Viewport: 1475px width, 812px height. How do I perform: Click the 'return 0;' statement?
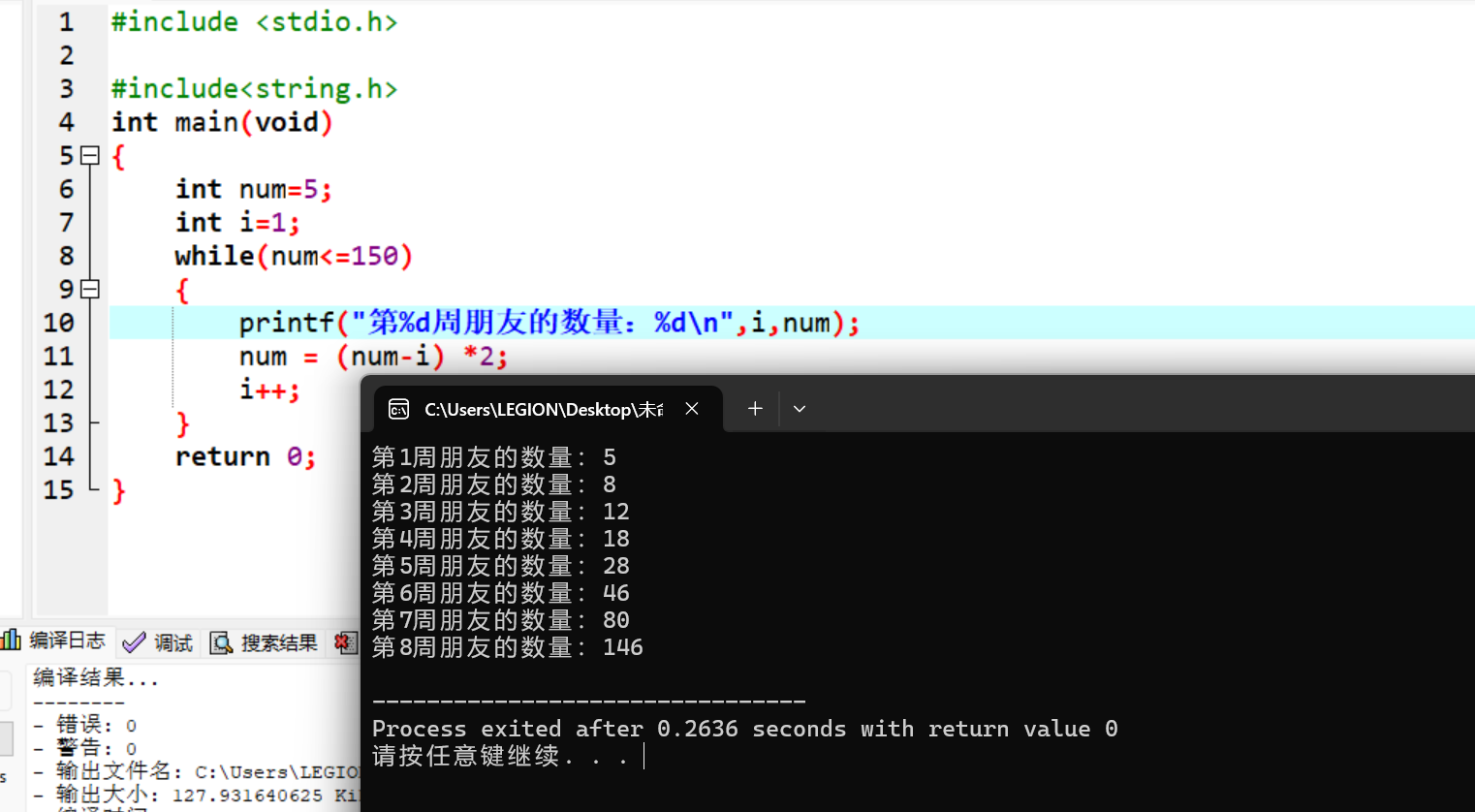245,456
